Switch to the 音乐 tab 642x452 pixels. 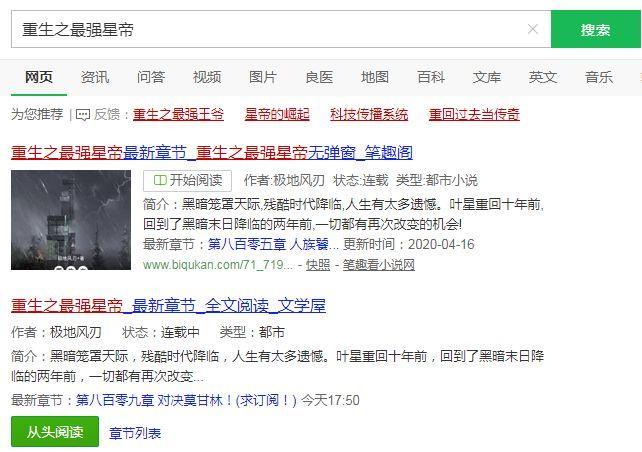(599, 77)
